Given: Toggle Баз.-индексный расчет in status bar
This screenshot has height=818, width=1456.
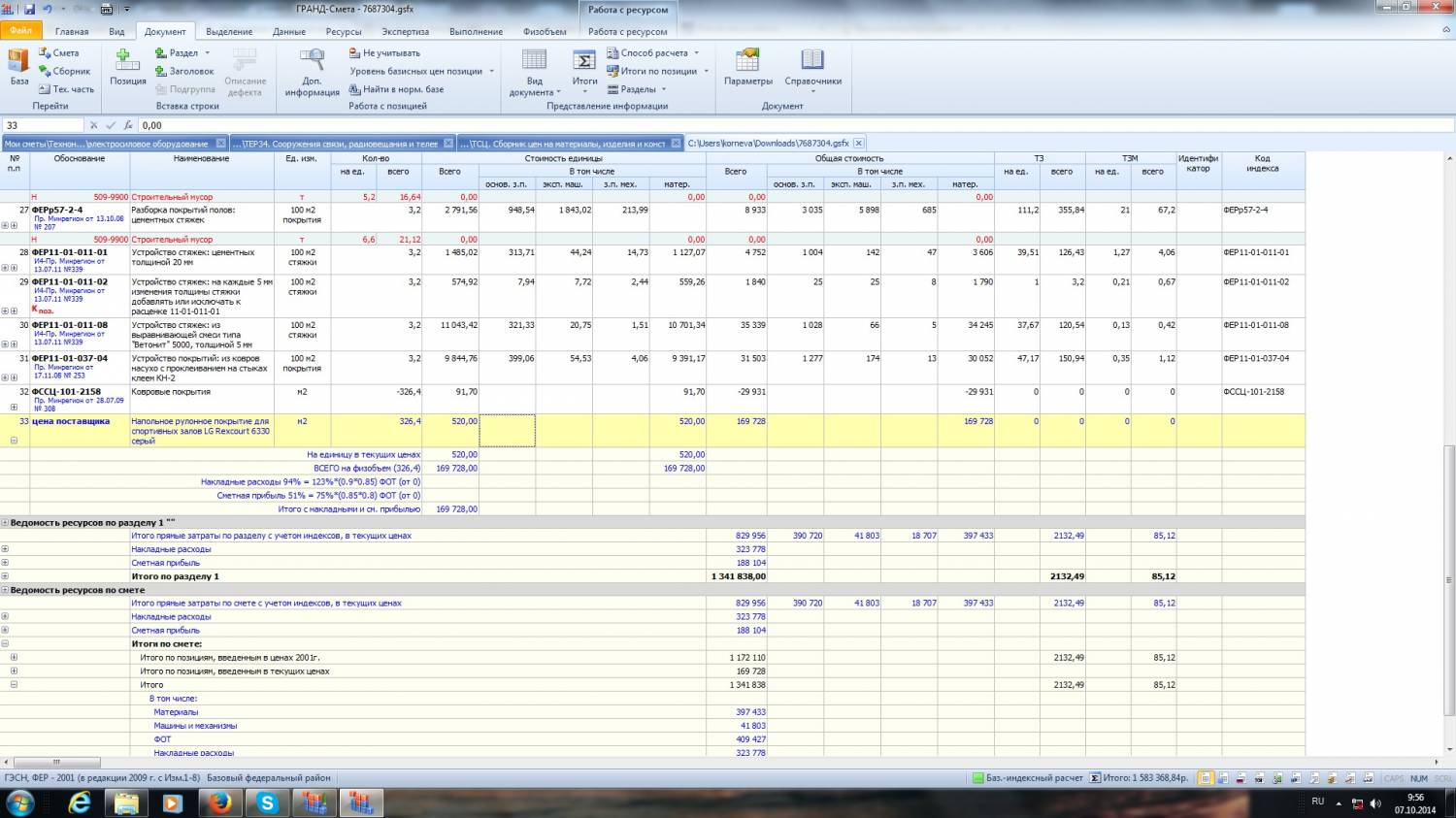Looking at the screenshot, I should click(1027, 778).
